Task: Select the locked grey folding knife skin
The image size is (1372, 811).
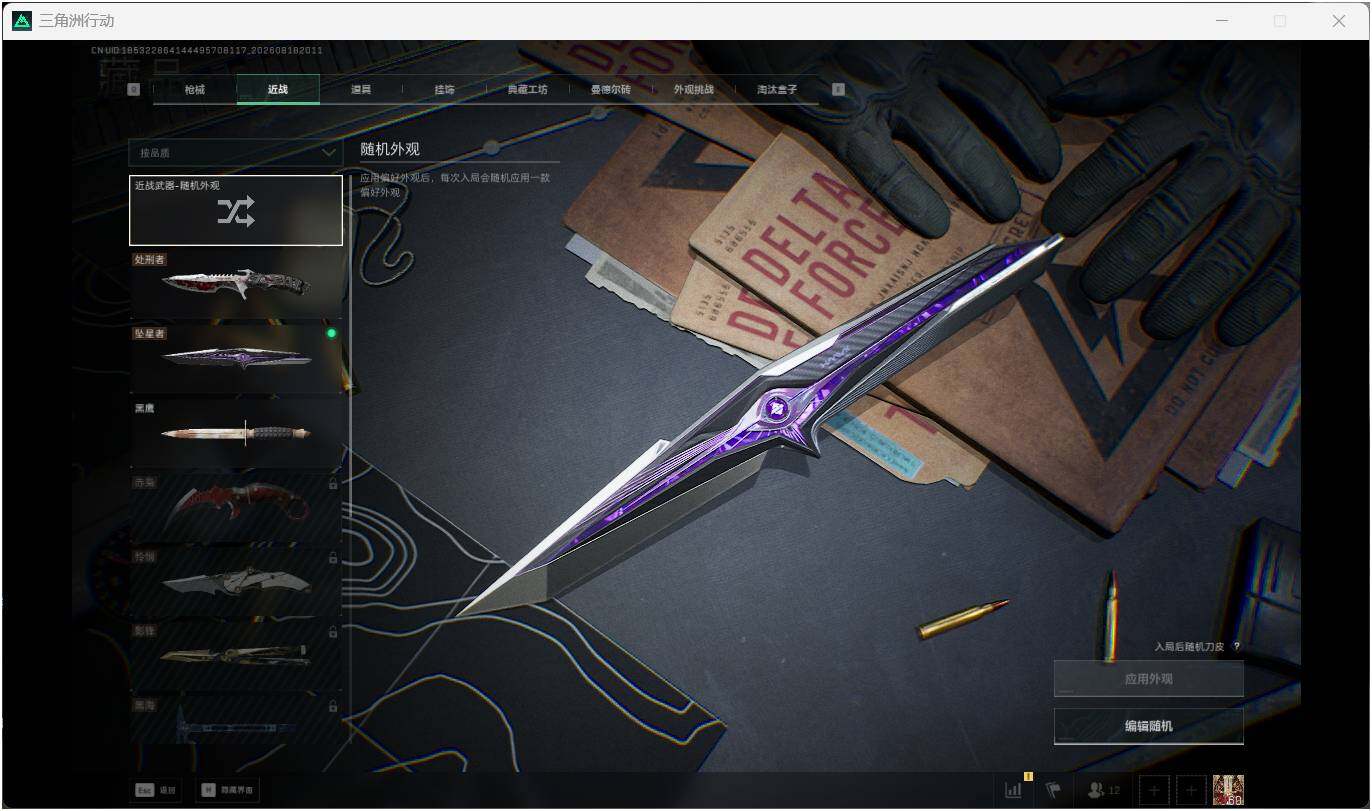Action: [x=236, y=580]
